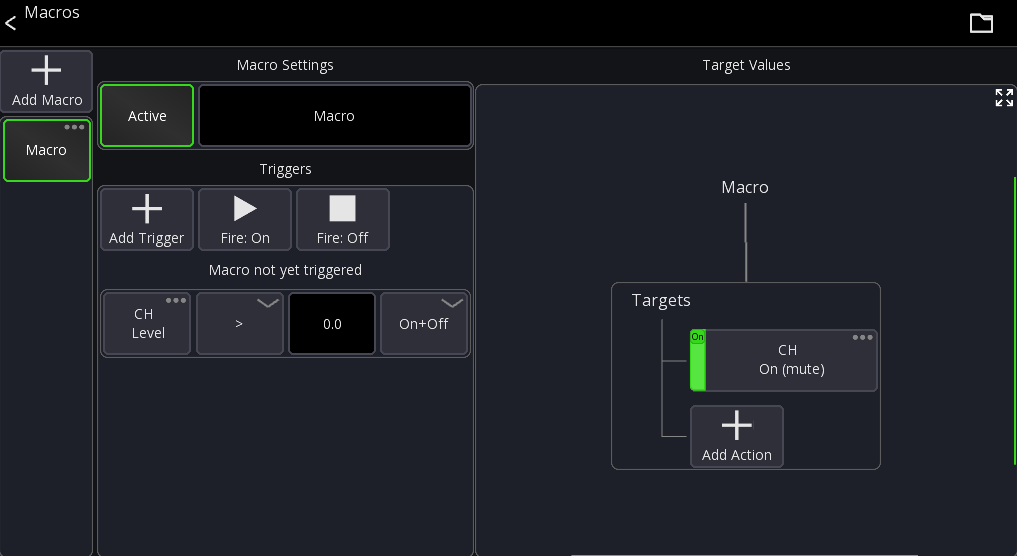Expand Target Values panel to fullscreen
1017x556 pixels.
(1004, 98)
